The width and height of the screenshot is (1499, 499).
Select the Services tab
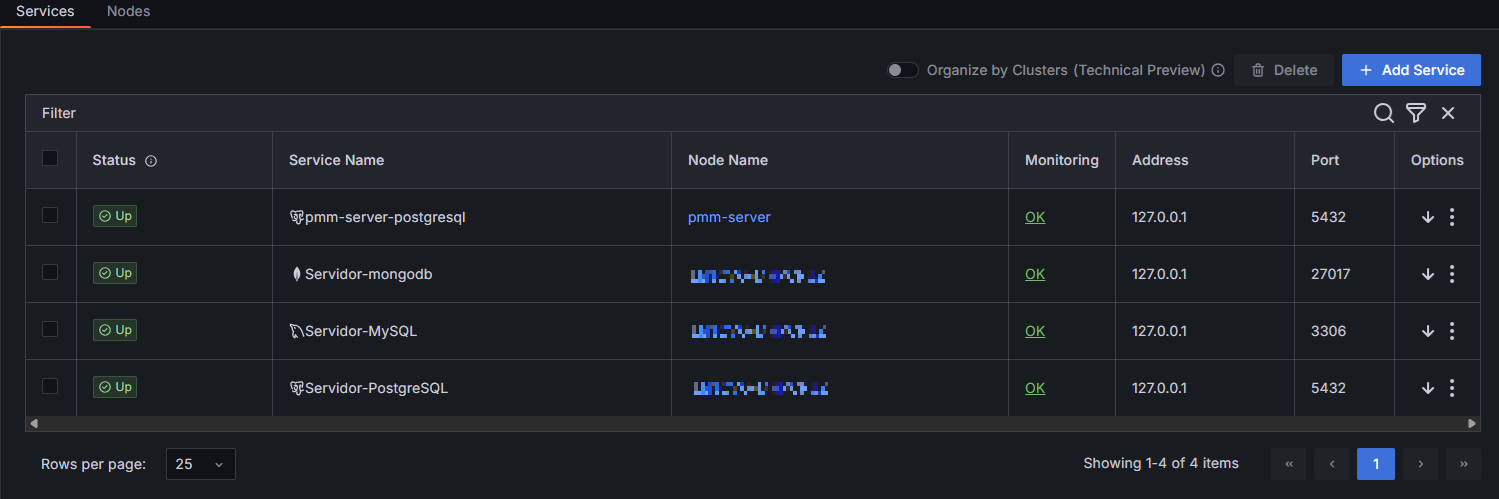point(45,11)
